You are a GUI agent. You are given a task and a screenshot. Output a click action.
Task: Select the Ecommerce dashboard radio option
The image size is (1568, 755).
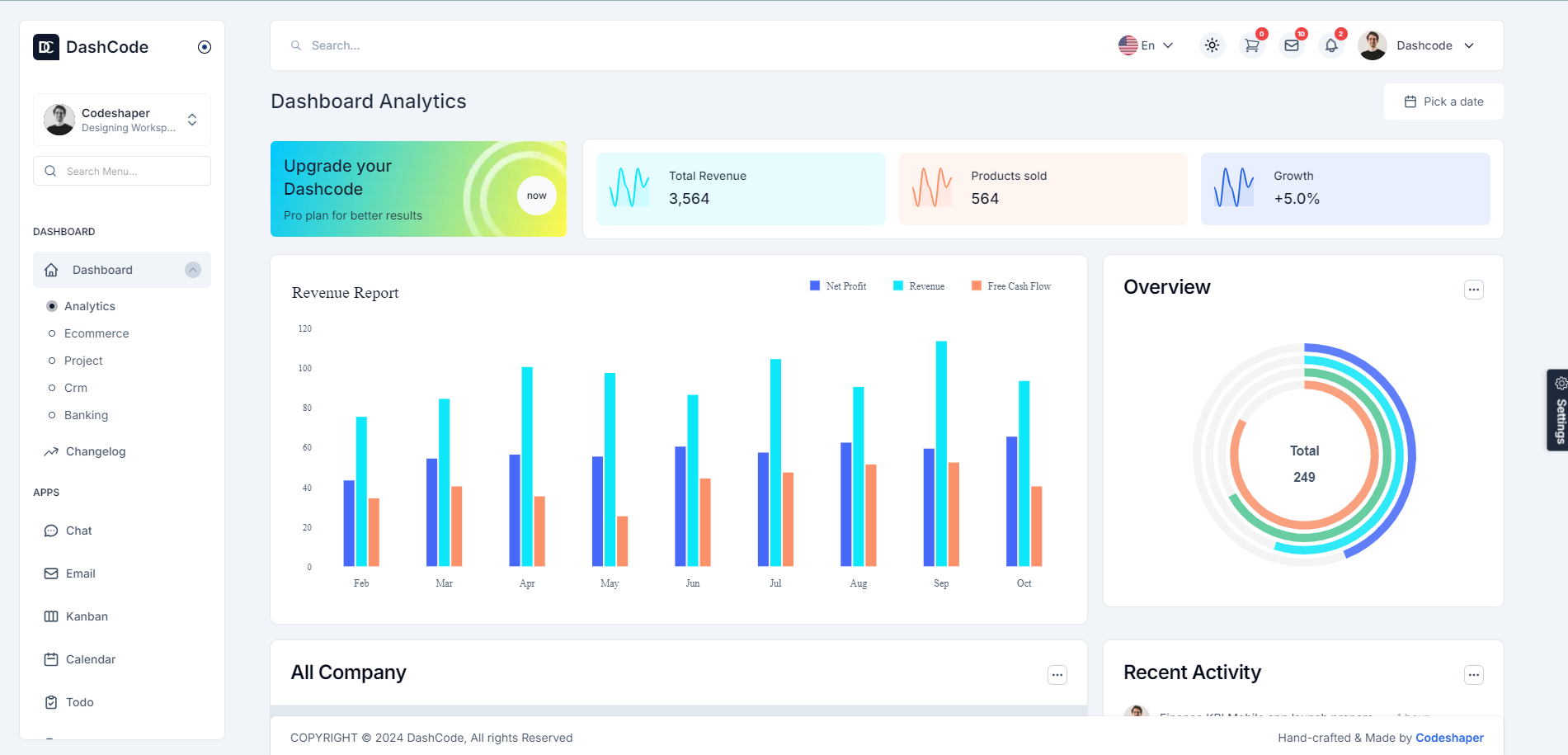tap(53, 333)
